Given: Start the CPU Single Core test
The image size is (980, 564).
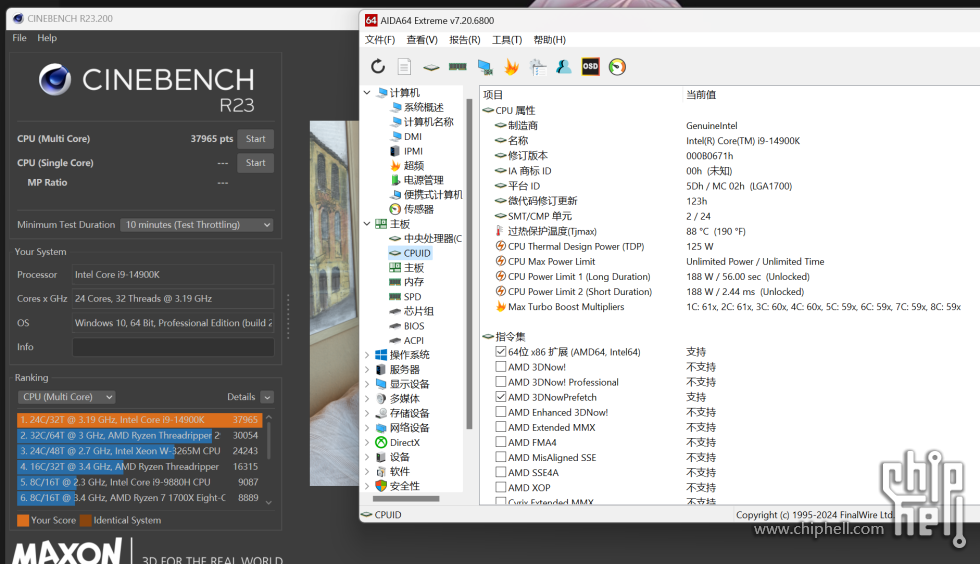Looking at the screenshot, I should (x=255, y=163).
